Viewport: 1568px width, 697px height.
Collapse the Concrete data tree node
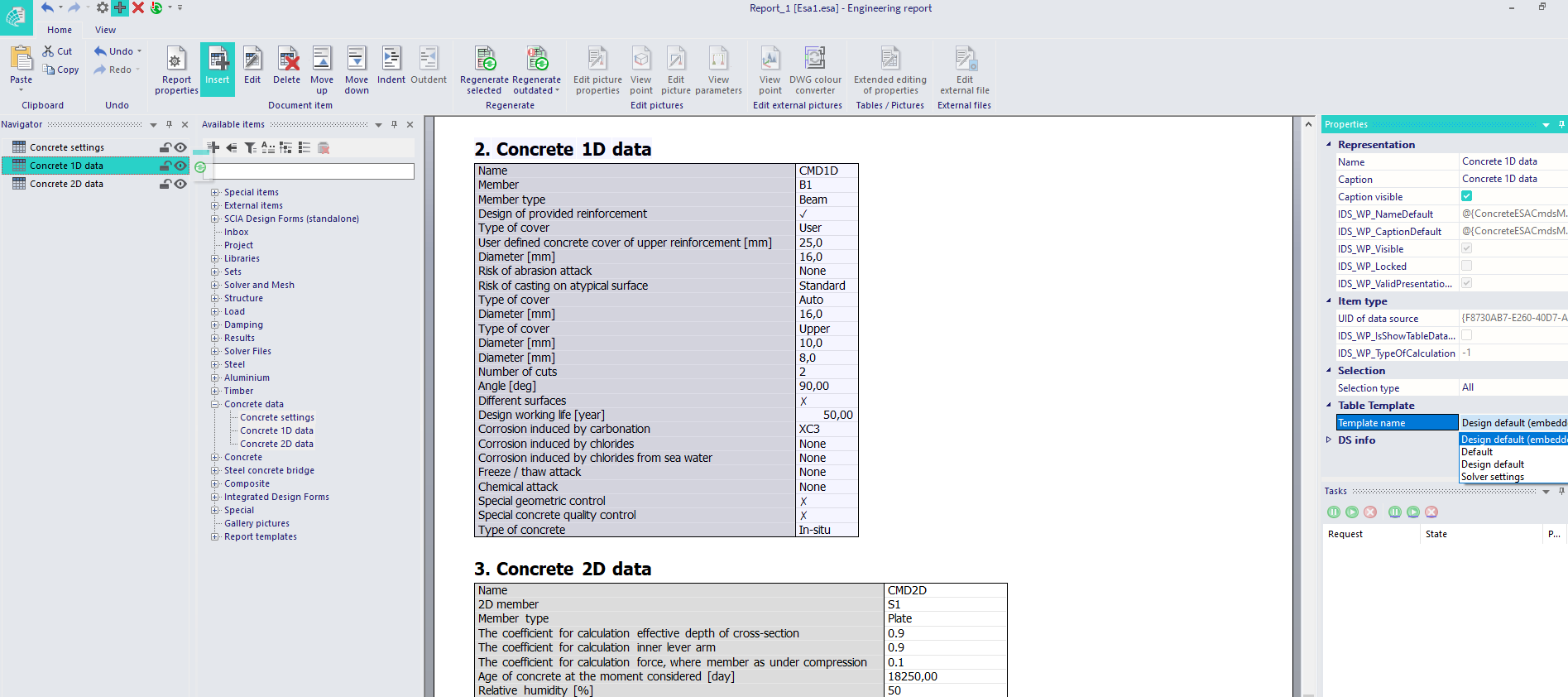215,404
